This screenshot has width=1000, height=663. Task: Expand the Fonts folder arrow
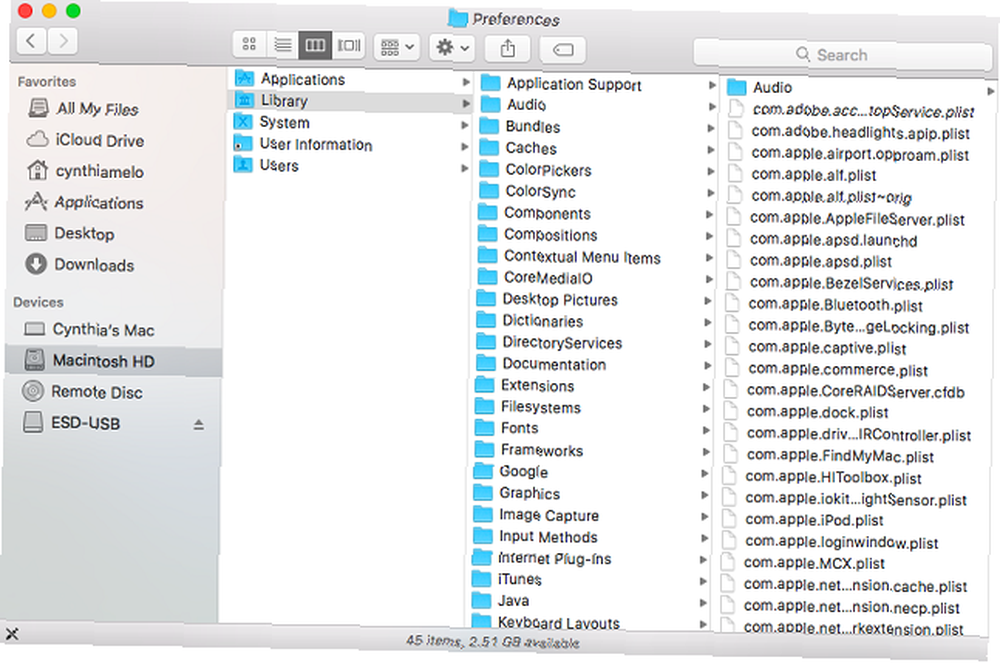click(x=706, y=430)
